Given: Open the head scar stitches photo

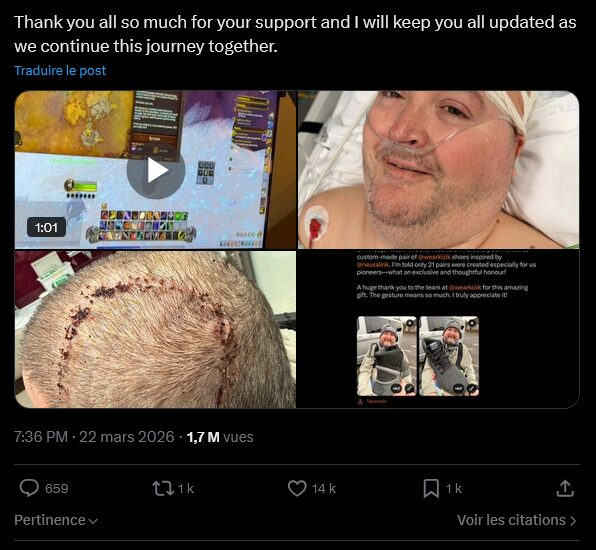Looking at the screenshot, I should [155, 330].
